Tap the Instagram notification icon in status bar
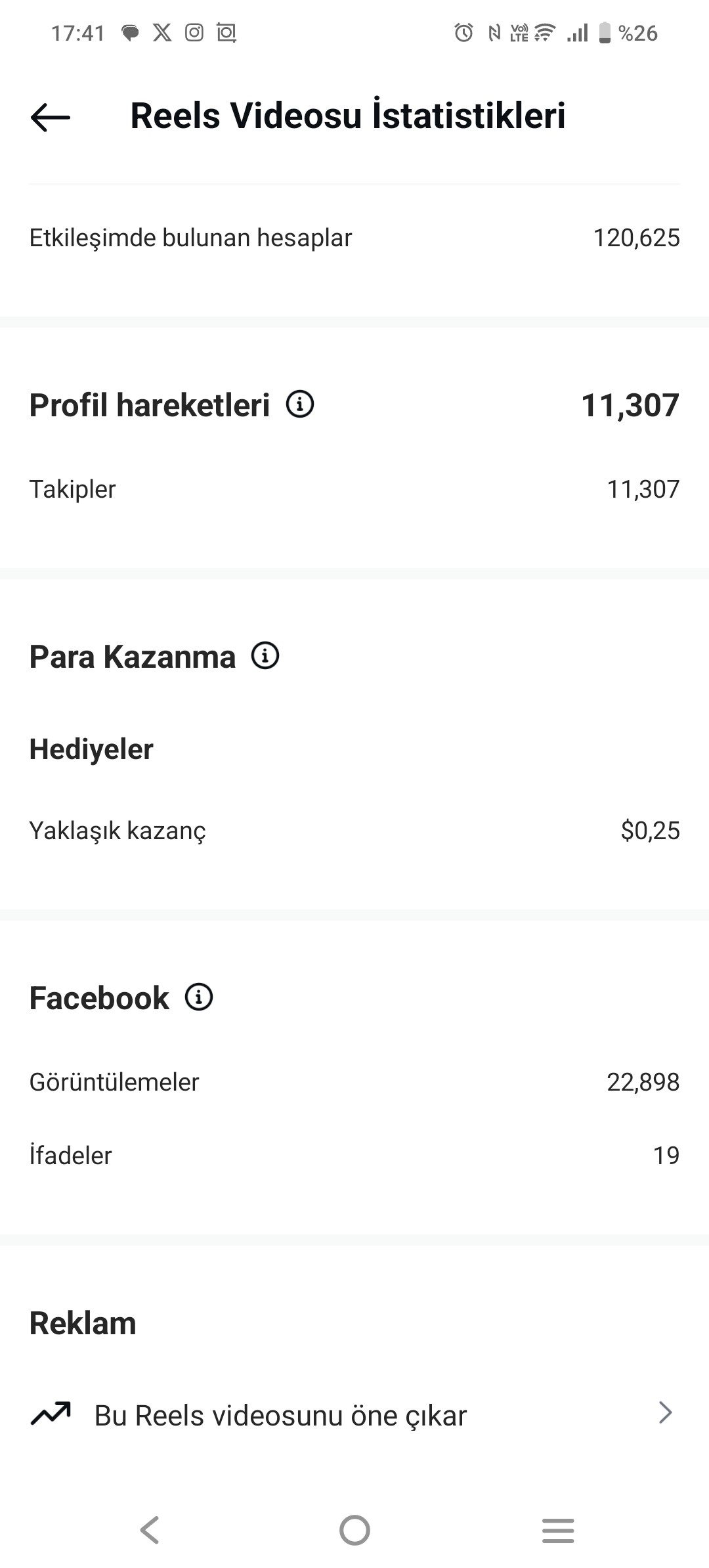Viewport: 709px width, 1568px height. [x=194, y=32]
